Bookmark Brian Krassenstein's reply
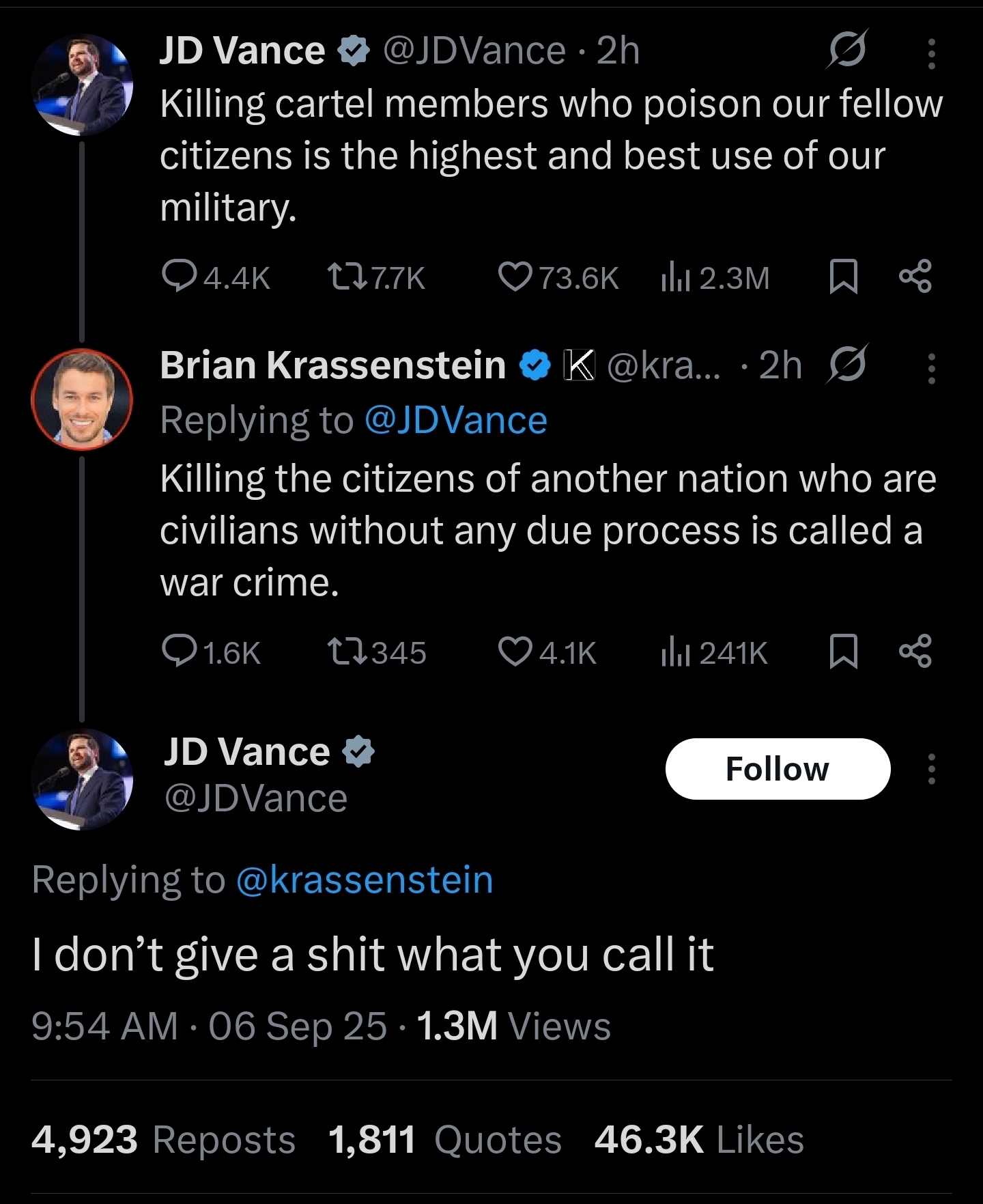Image resolution: width=983 pixels, height=1204 pixels. tap(843, 651)
